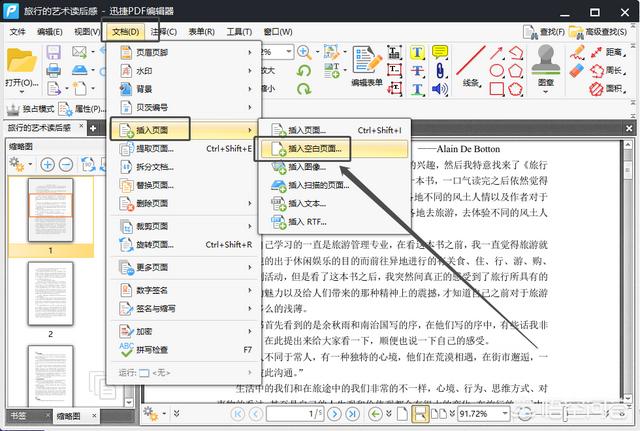Viewport: 640px width, 431px height.
Task: Choose Insert Image menu entry
Action: tap(334, 167)
